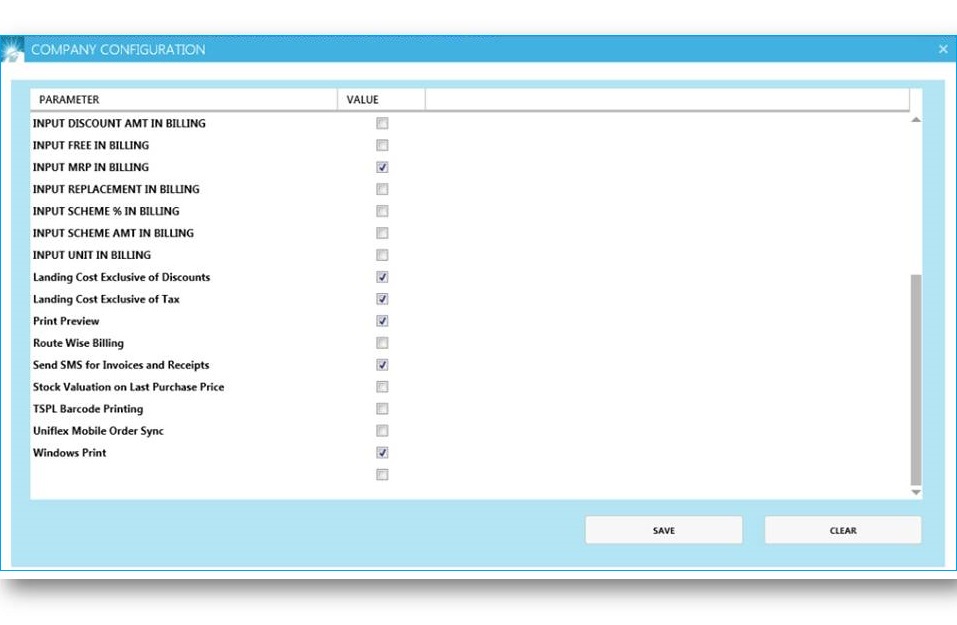957x625 pixels.
Task: Check TSPL Barcode Printing
Action: coord(380,408)
